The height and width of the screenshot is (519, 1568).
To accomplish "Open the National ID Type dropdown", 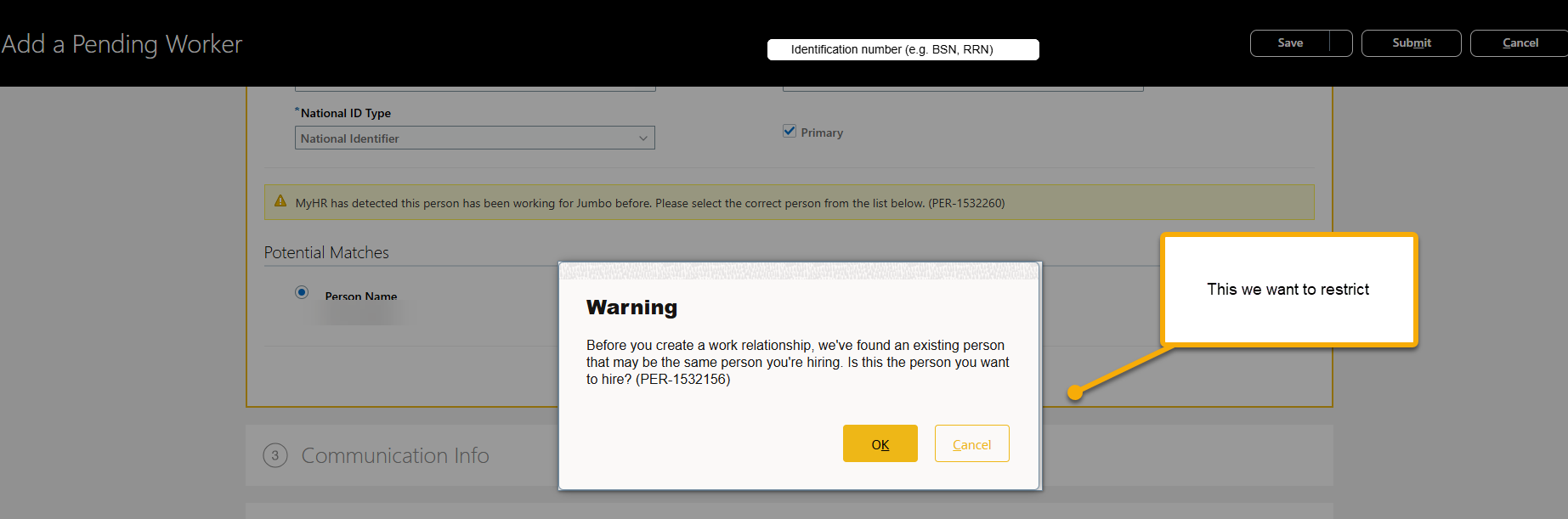I will (x=474, y=138).
